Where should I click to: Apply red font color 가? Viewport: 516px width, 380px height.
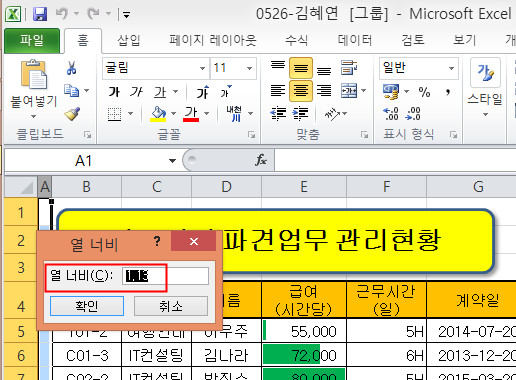tap(191, 114)
